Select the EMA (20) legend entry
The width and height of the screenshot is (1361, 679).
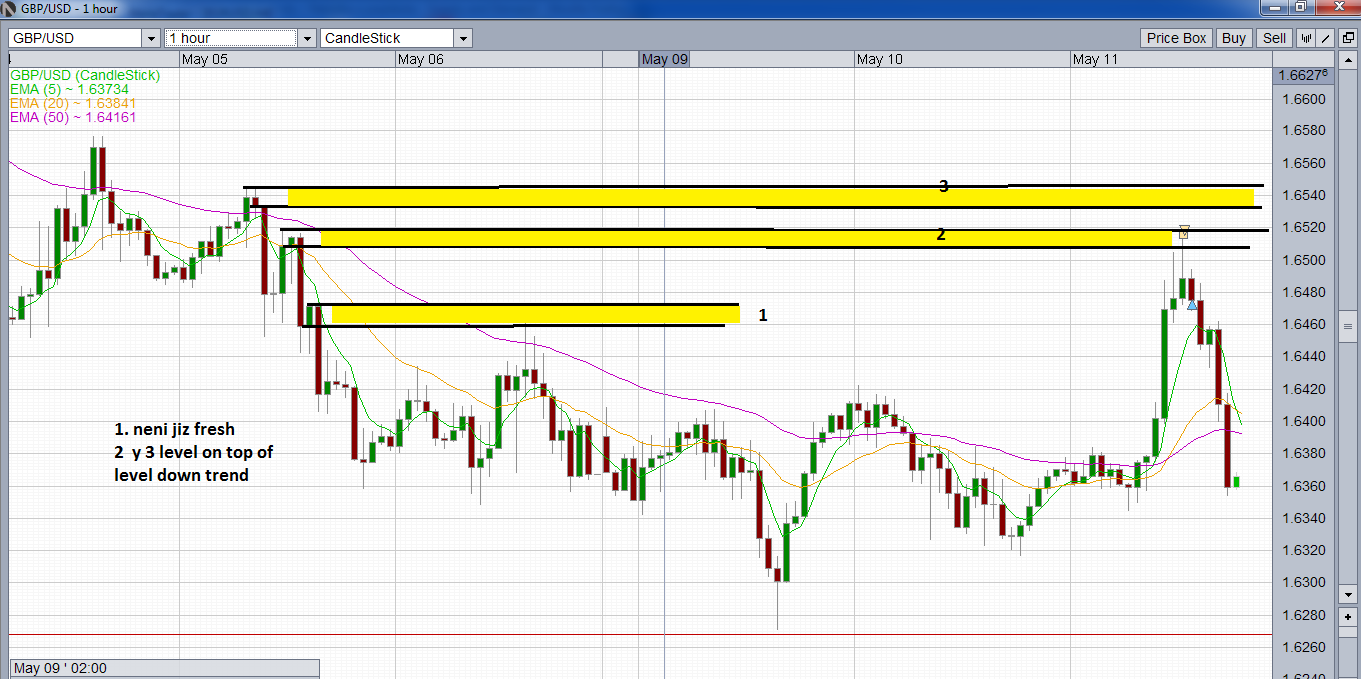coord(73,103)
